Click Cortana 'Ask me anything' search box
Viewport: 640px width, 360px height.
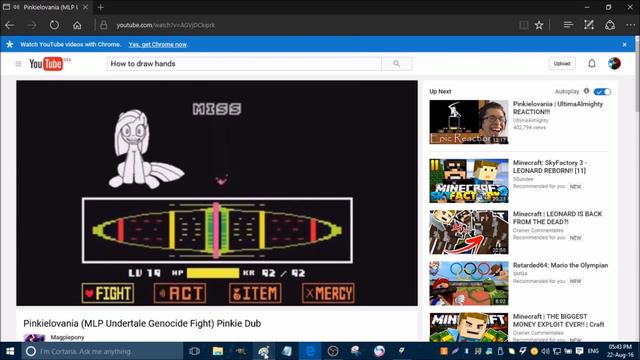coord(102,351)
